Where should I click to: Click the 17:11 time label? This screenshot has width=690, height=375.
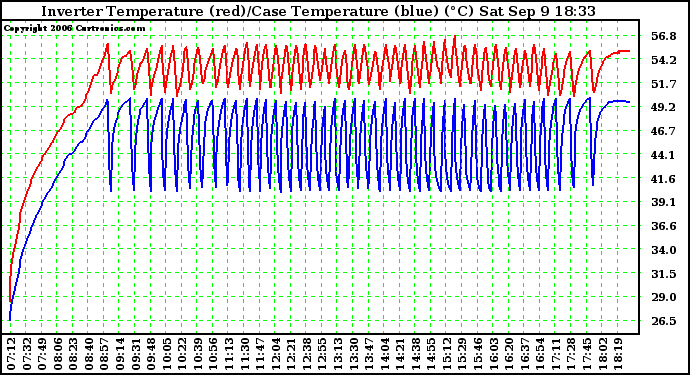click(556, 354)
